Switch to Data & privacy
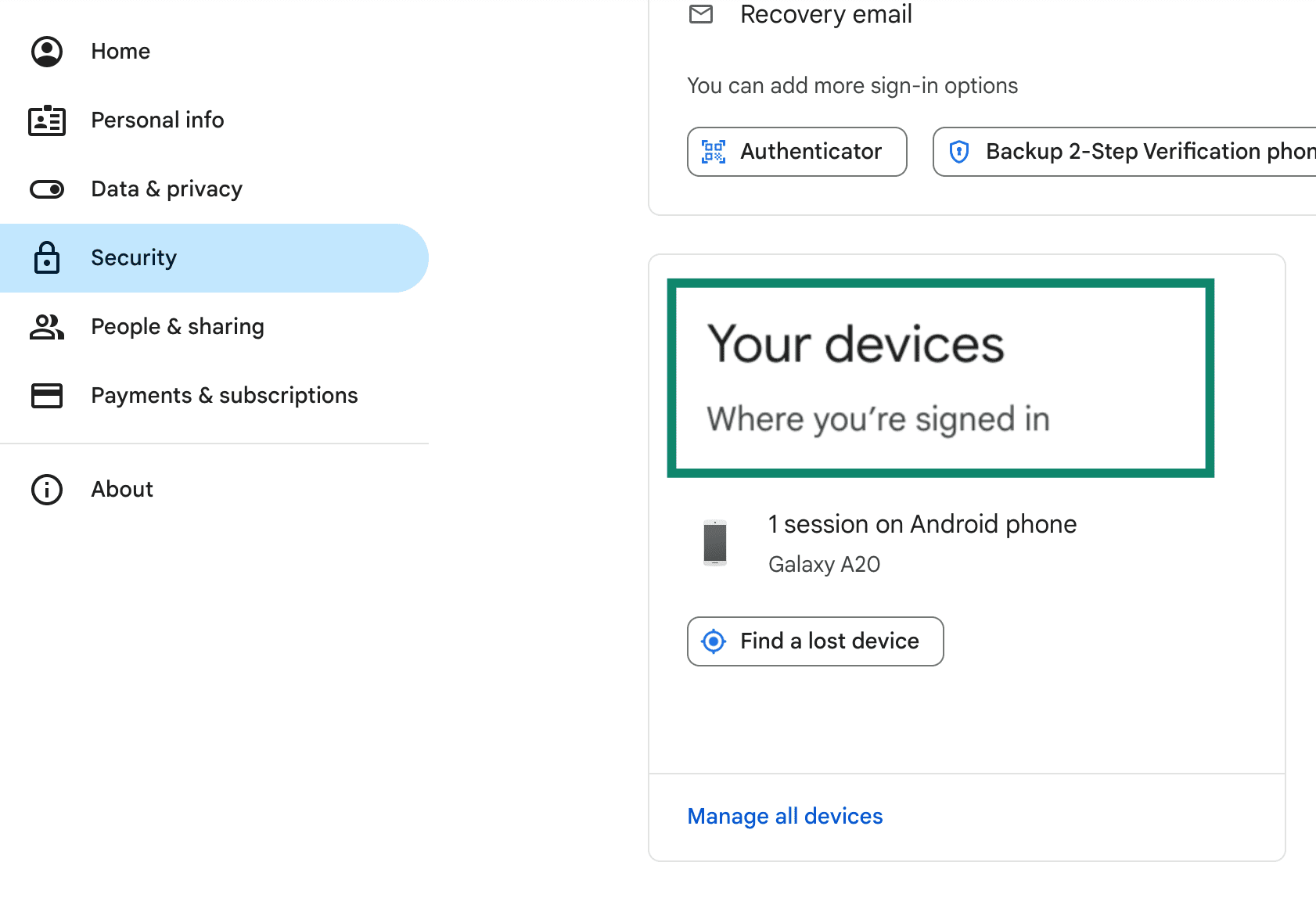Image resolution: width=1316 pixels, height=898 pixels. pyautogui.click(x=166, y=189)
